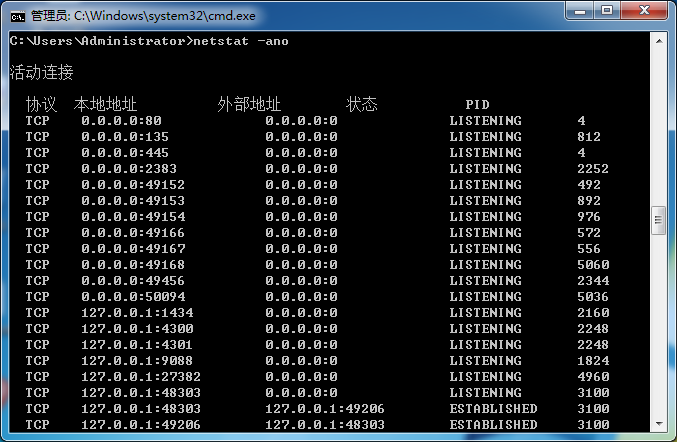
Task: Click the '状态' column header
Action: (x=361, y=104)
